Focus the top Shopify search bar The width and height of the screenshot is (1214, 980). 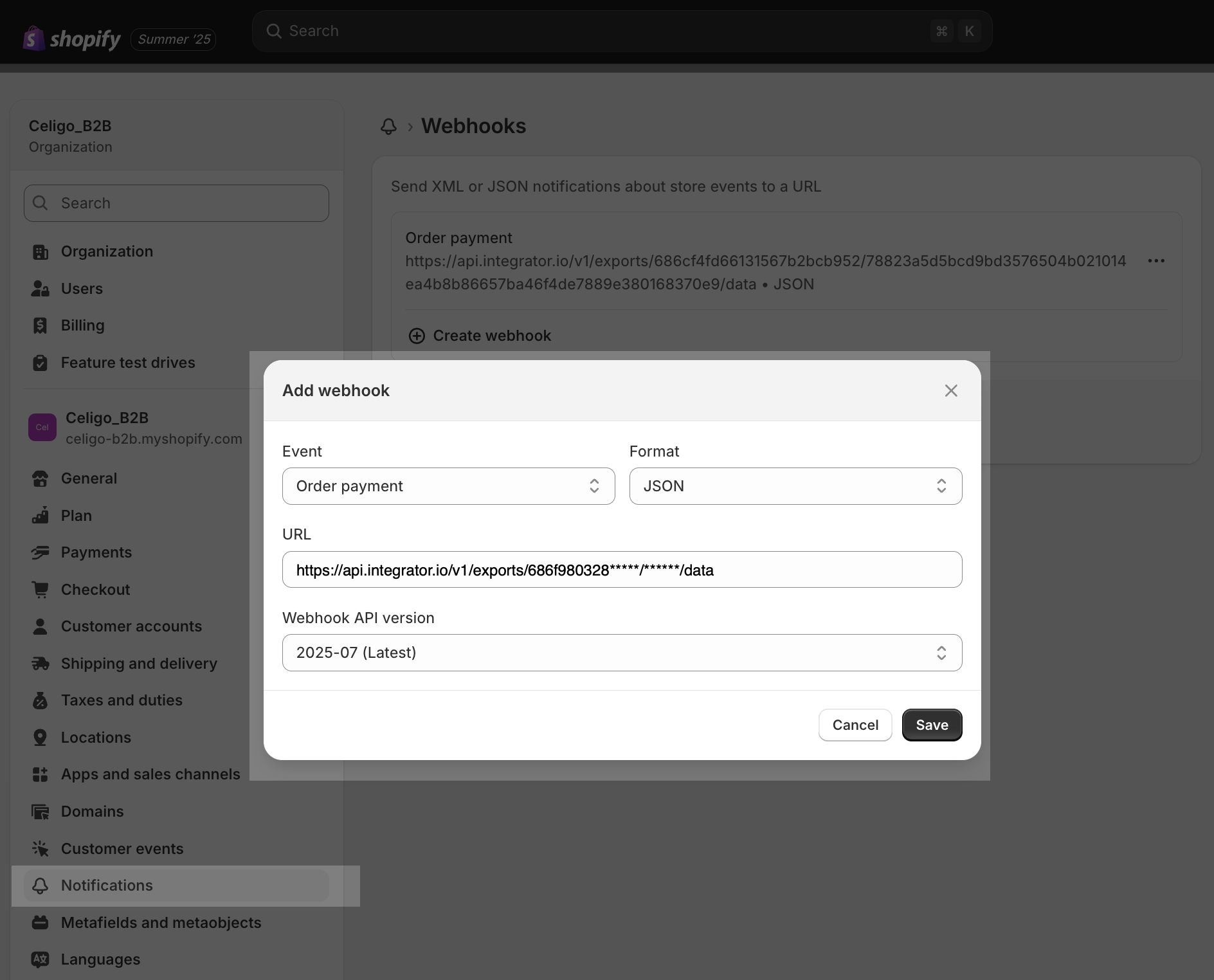[x=622, y=31]
